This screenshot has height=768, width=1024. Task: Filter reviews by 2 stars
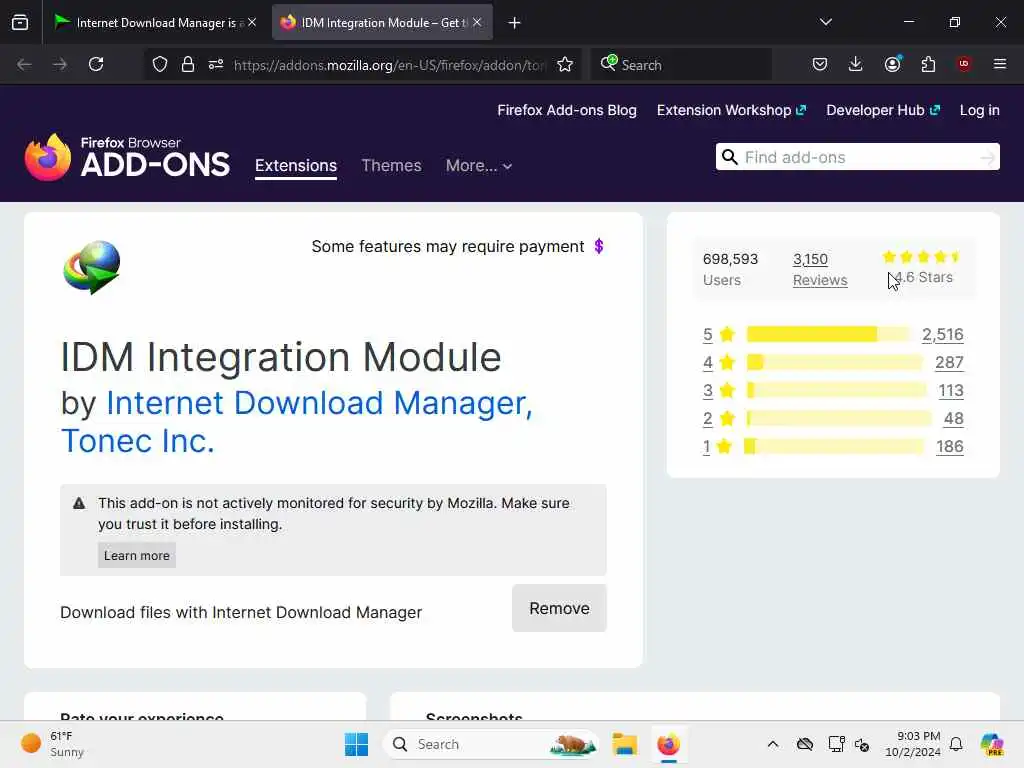[707, 419]
